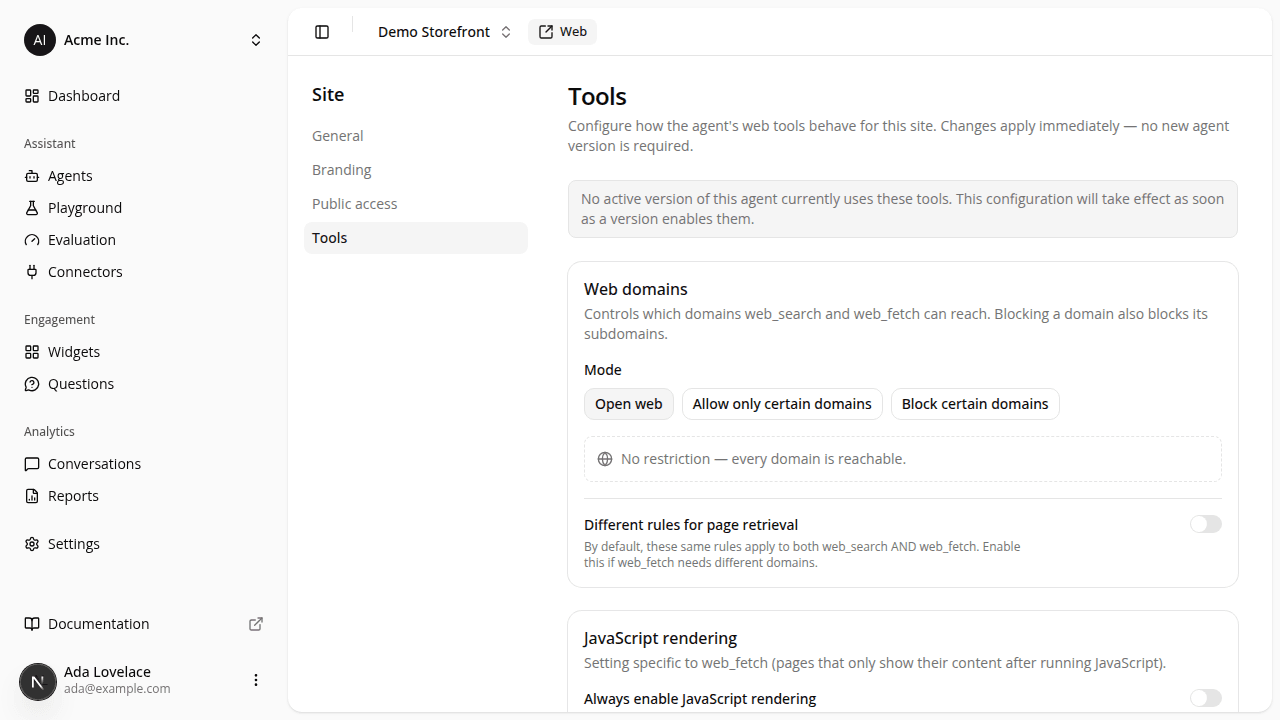This screenshot has height=720, width=1280.
Task: Click the Questions help-bubble icon
Action: pos(32,384)
